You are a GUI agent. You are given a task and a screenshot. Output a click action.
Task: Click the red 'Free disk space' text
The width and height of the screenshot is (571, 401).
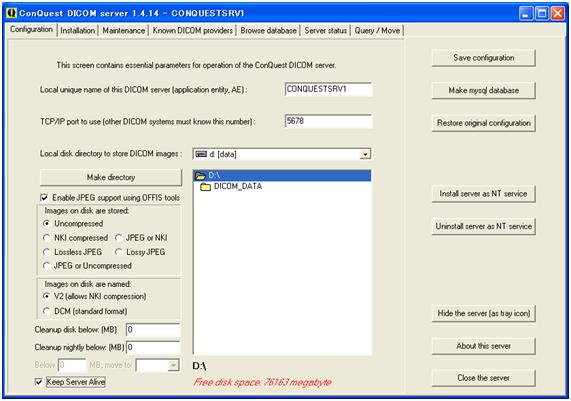tap(262, 382)
